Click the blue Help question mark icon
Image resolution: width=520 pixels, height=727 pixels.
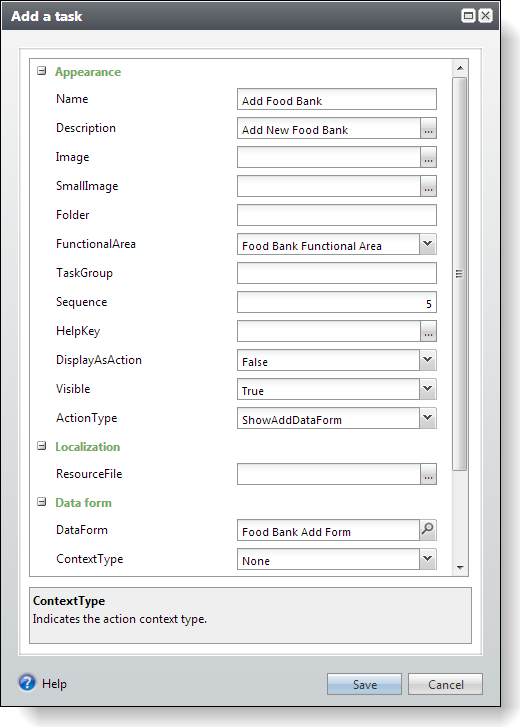pyautogui.click(x=27, y=682)
